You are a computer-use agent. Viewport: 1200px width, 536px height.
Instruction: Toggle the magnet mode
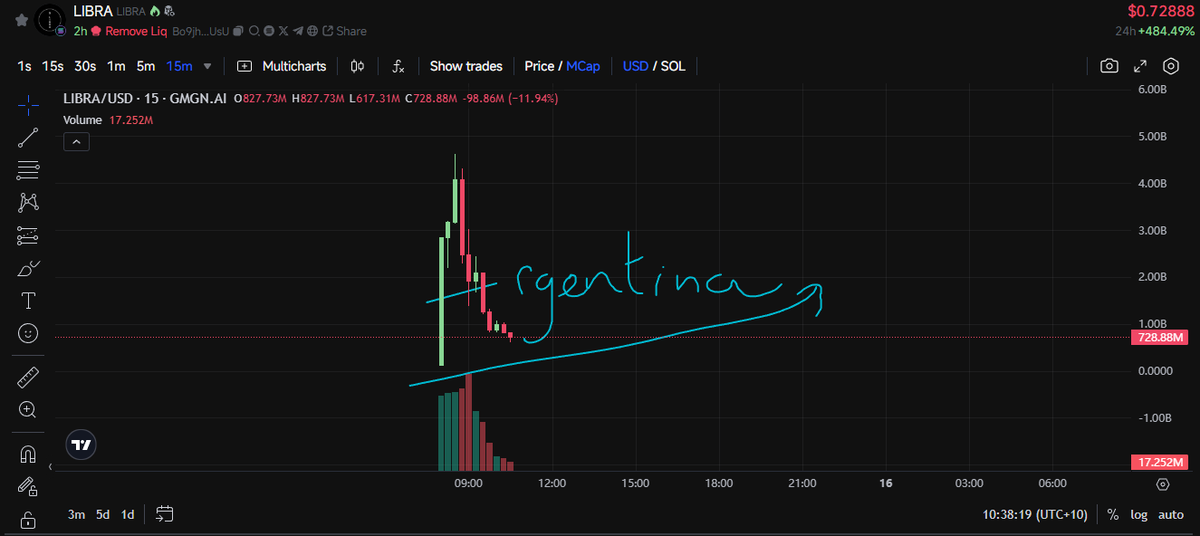tap(28, 454)
